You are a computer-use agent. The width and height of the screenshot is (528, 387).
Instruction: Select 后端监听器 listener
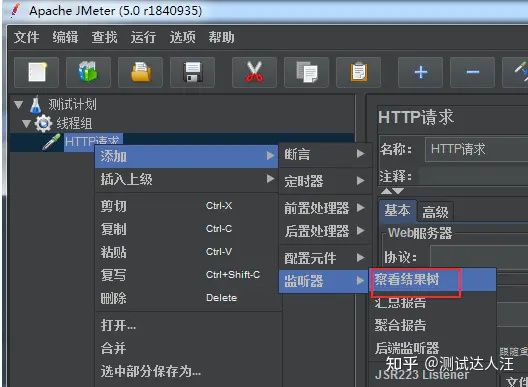coord(433,348)
